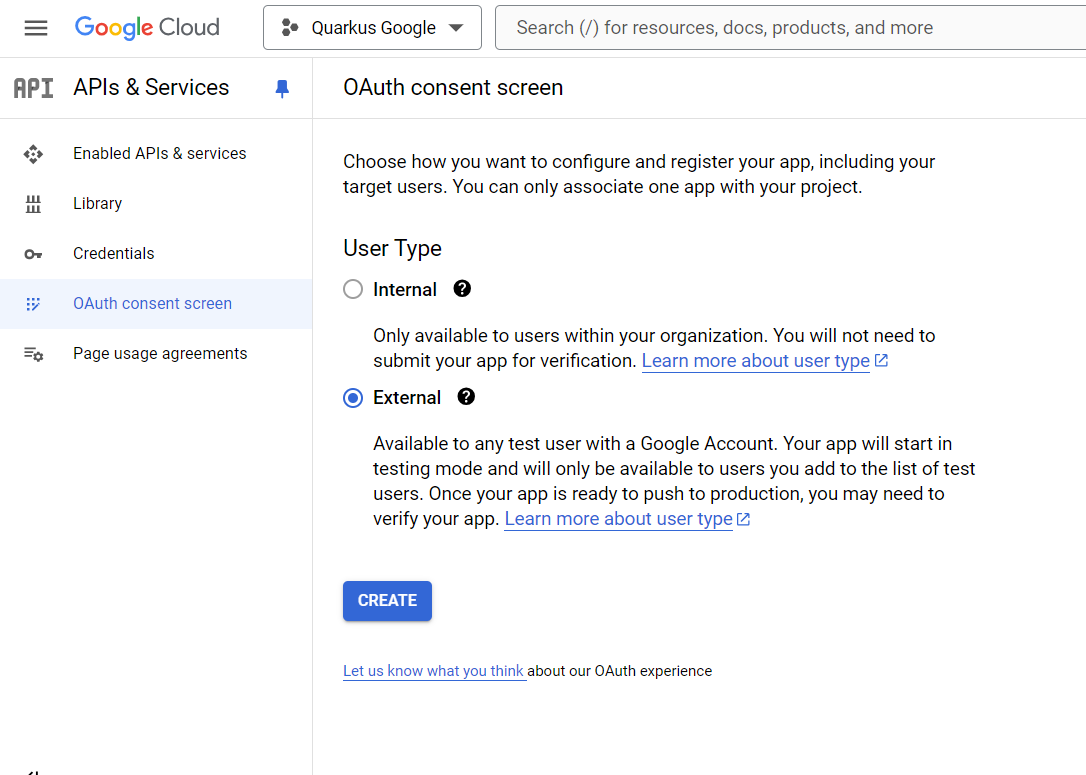Click the Library sidebar icon
This screenshot has height=775, width=1086.
(33, 204)
